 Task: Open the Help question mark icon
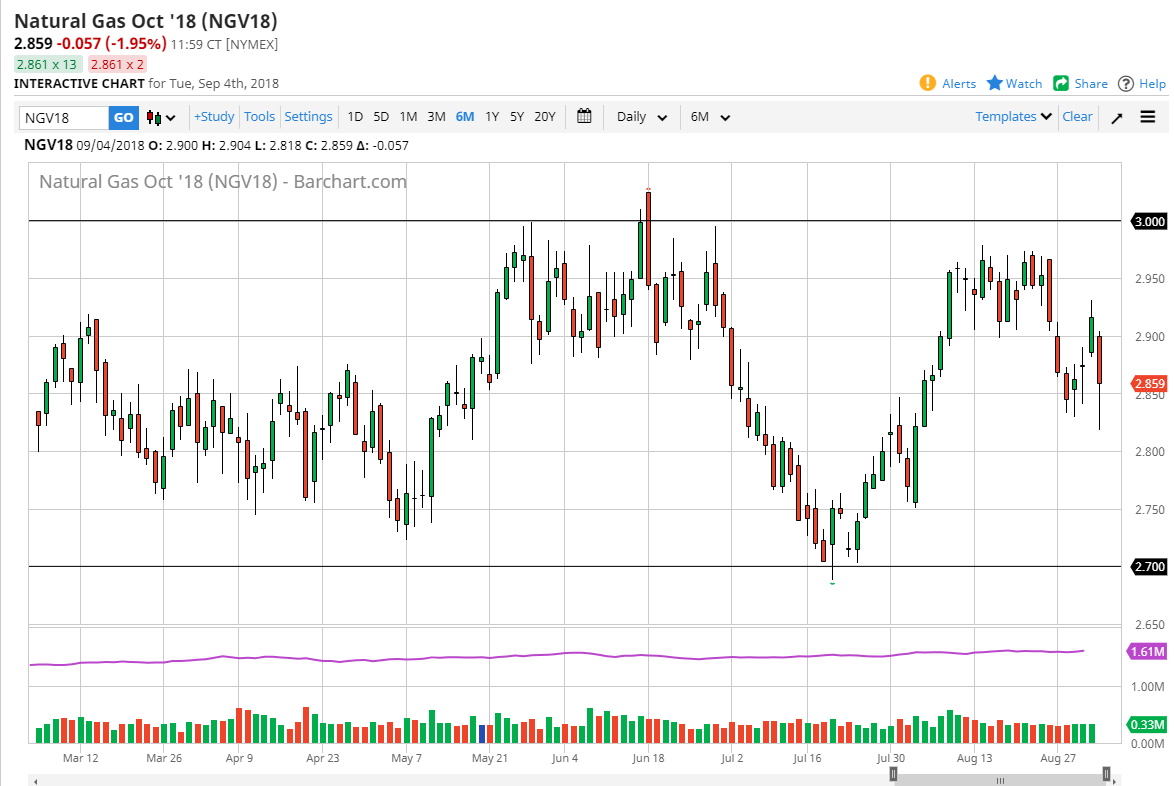point(1126,83)
